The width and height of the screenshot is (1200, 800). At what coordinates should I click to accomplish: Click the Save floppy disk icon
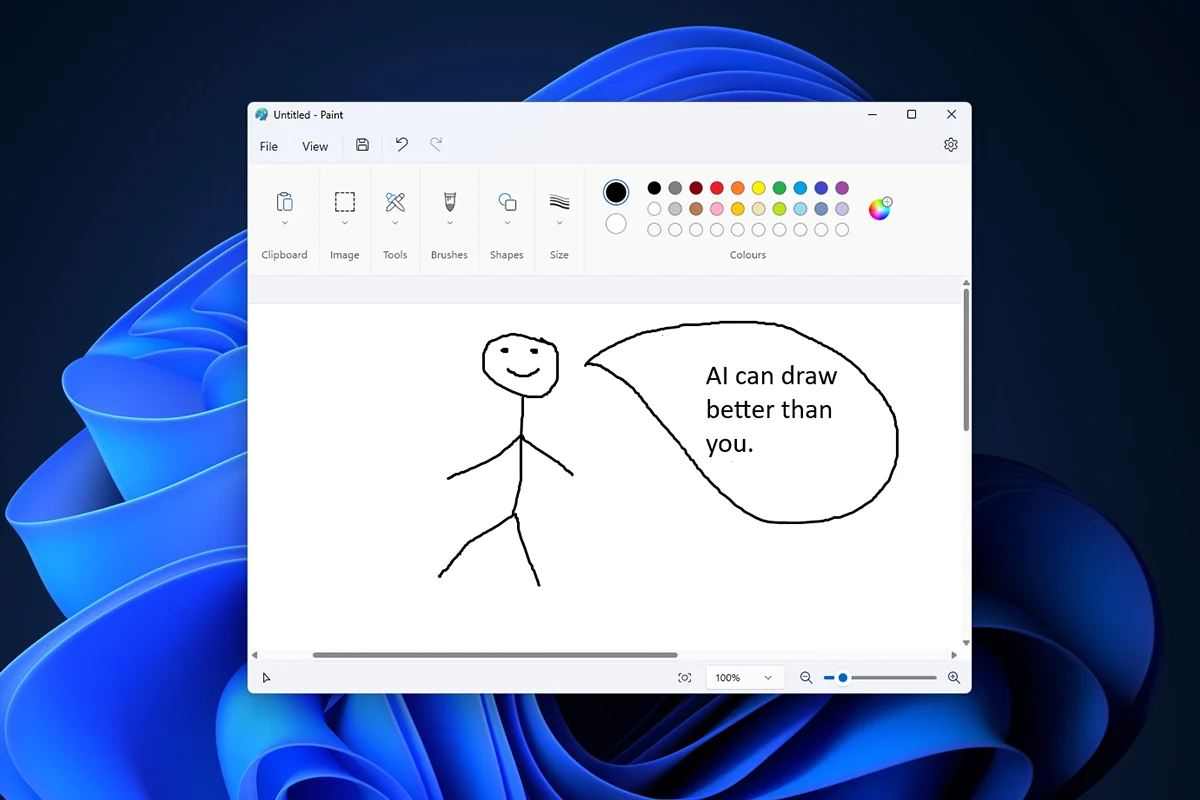click(362, 145)
